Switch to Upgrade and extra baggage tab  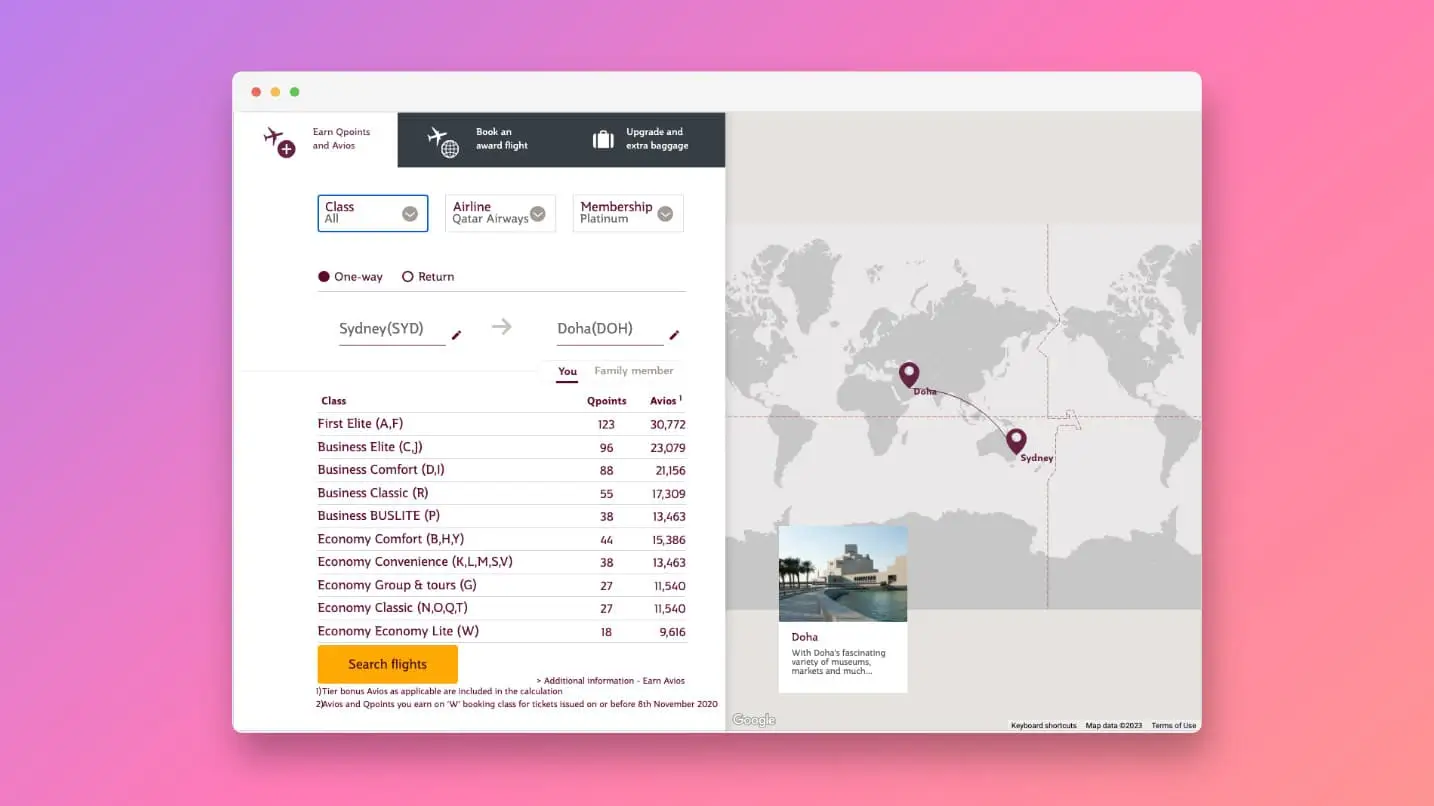coord(643,139)
